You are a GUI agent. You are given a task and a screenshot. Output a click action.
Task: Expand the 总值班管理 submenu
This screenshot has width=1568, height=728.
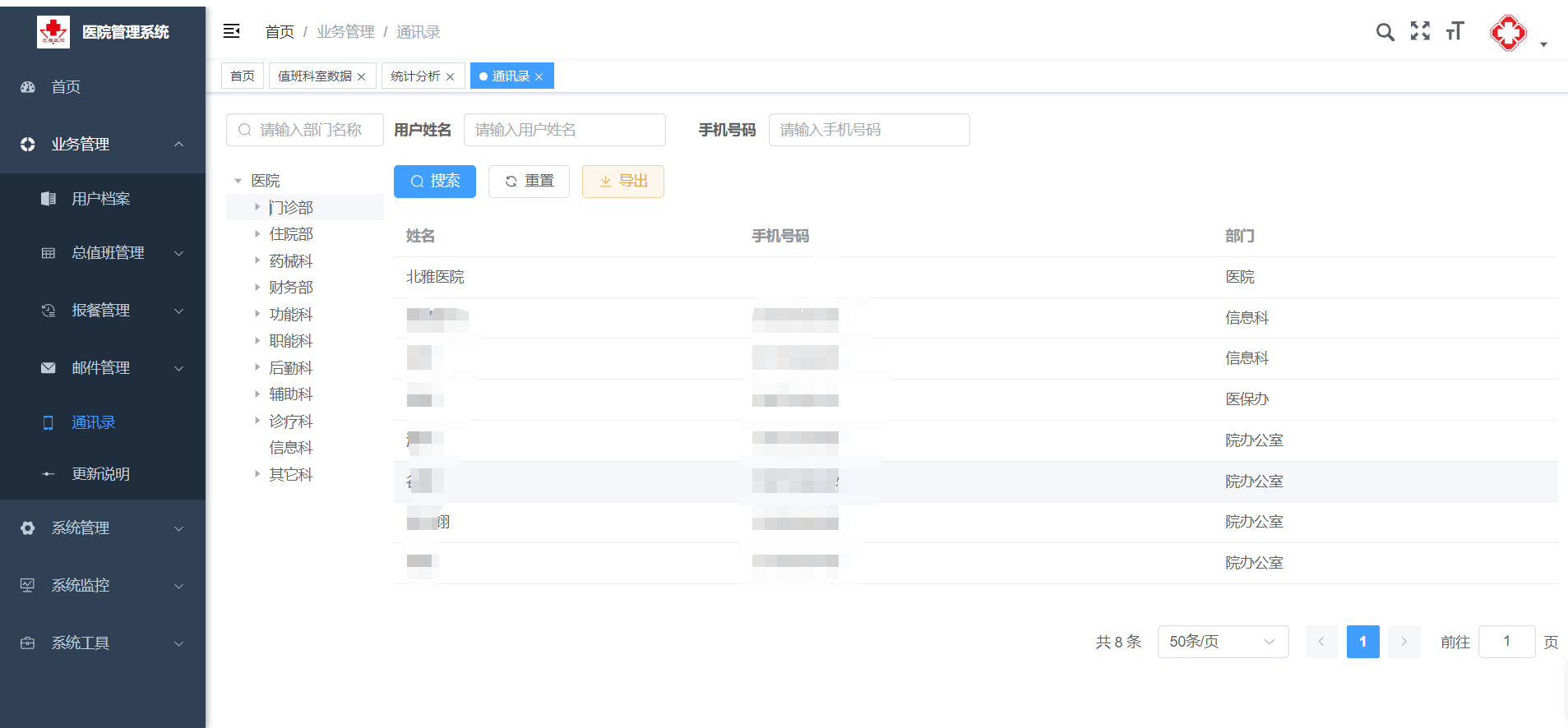[x=108, y=253]
